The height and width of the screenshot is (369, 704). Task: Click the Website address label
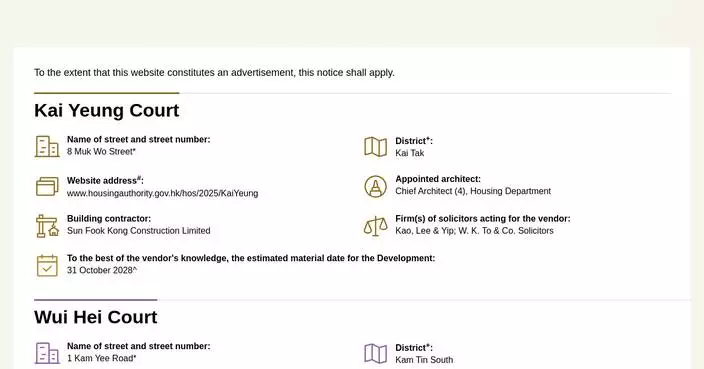(105, 180)
